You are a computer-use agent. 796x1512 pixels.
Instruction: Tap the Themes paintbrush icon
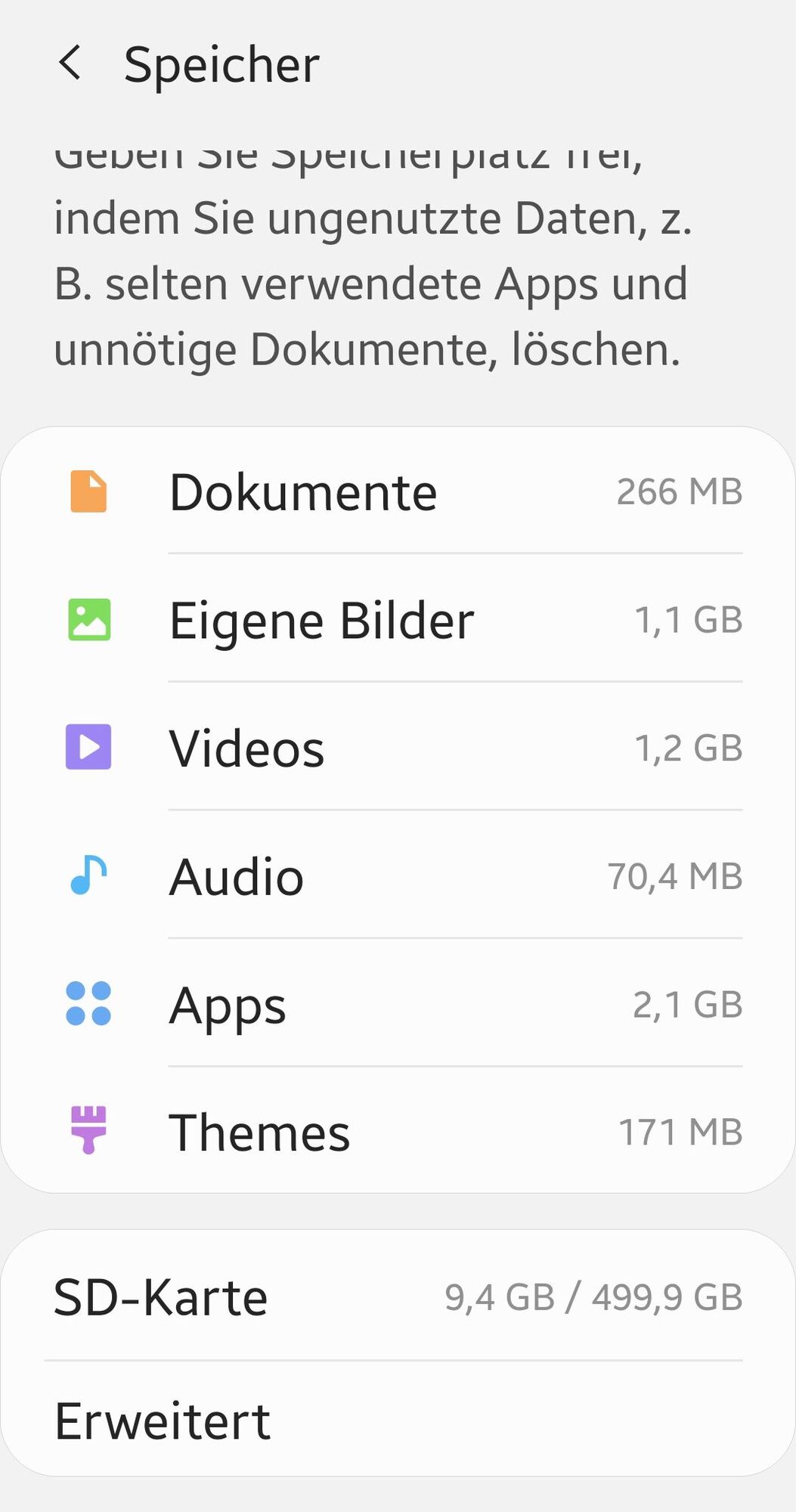click(x=88, y=1130)
